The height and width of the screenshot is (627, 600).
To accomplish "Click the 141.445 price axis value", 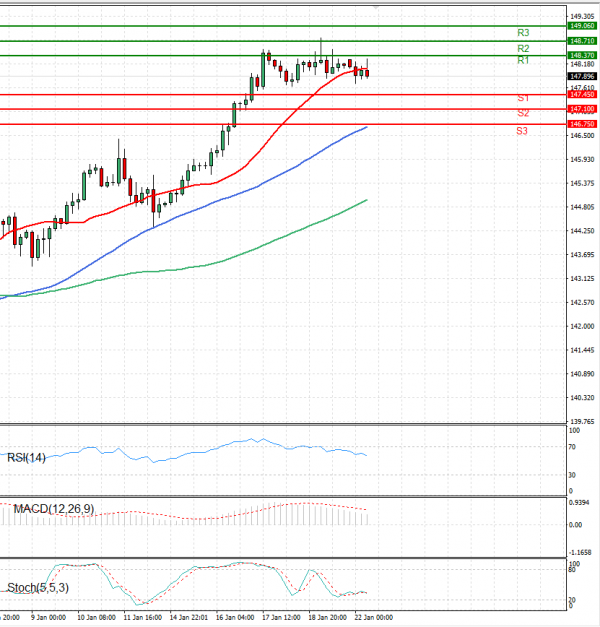I will (582, 350).
